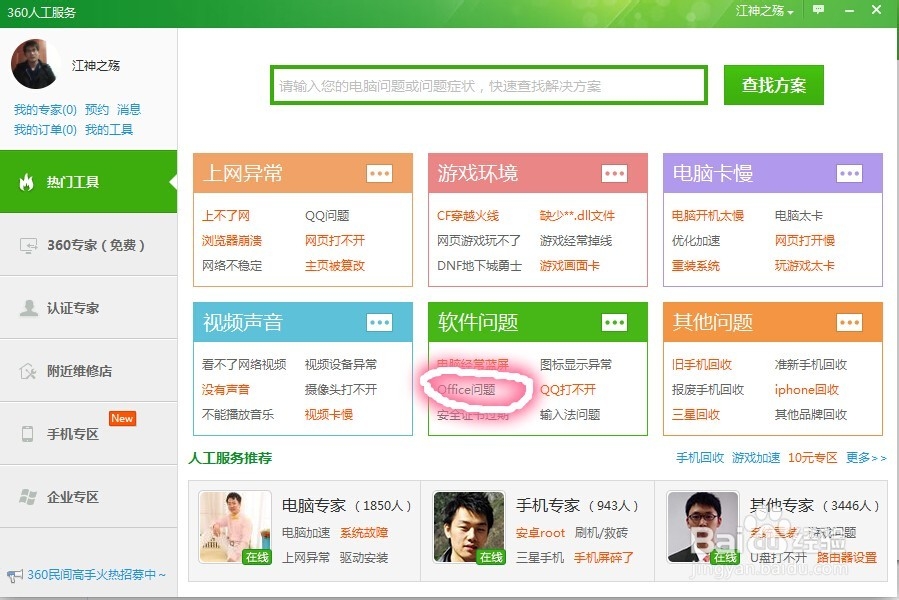Screen dimensions: 899x600
Task: Open more options for 软件问题 category
Action: tap(614, 322)
